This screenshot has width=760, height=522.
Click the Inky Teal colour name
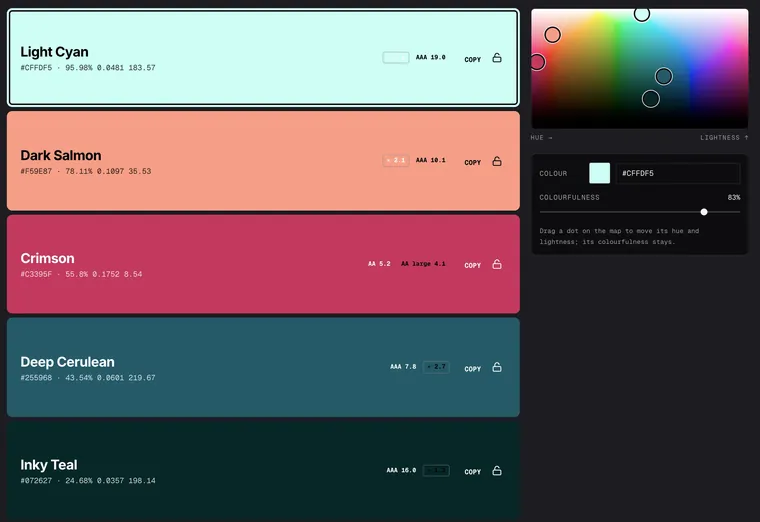click(x=48, y=465)
